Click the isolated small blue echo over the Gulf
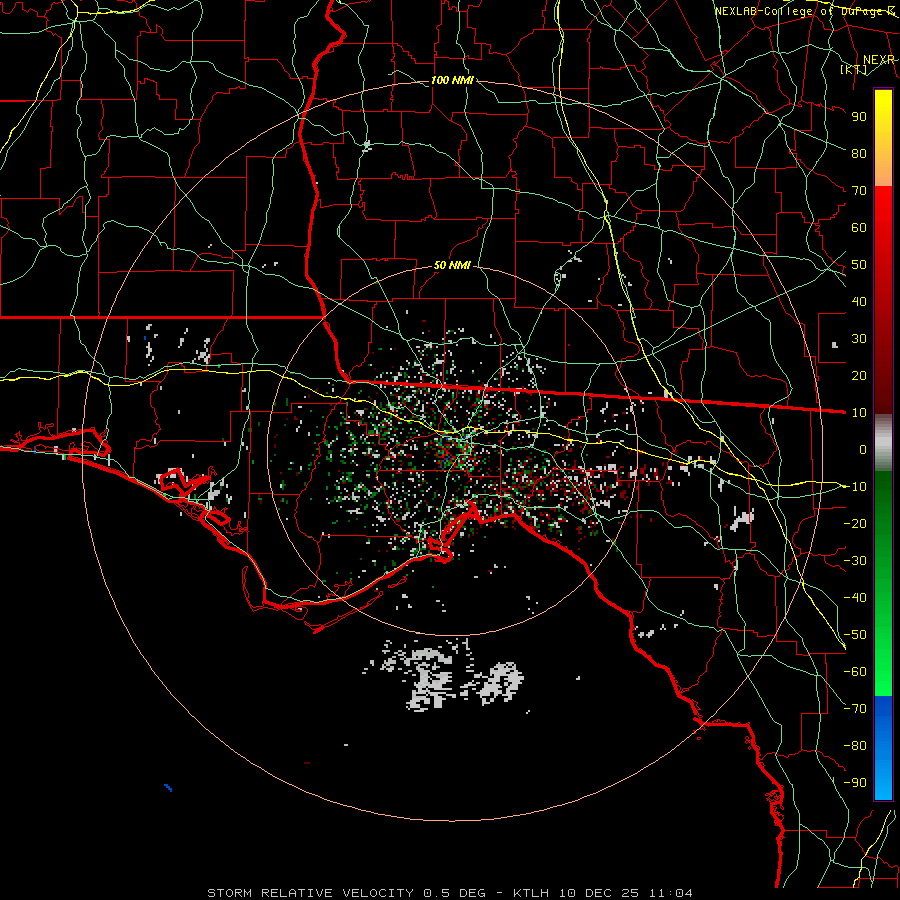The image size is (900, 900). pyautogui.click(x=168, y=788)
